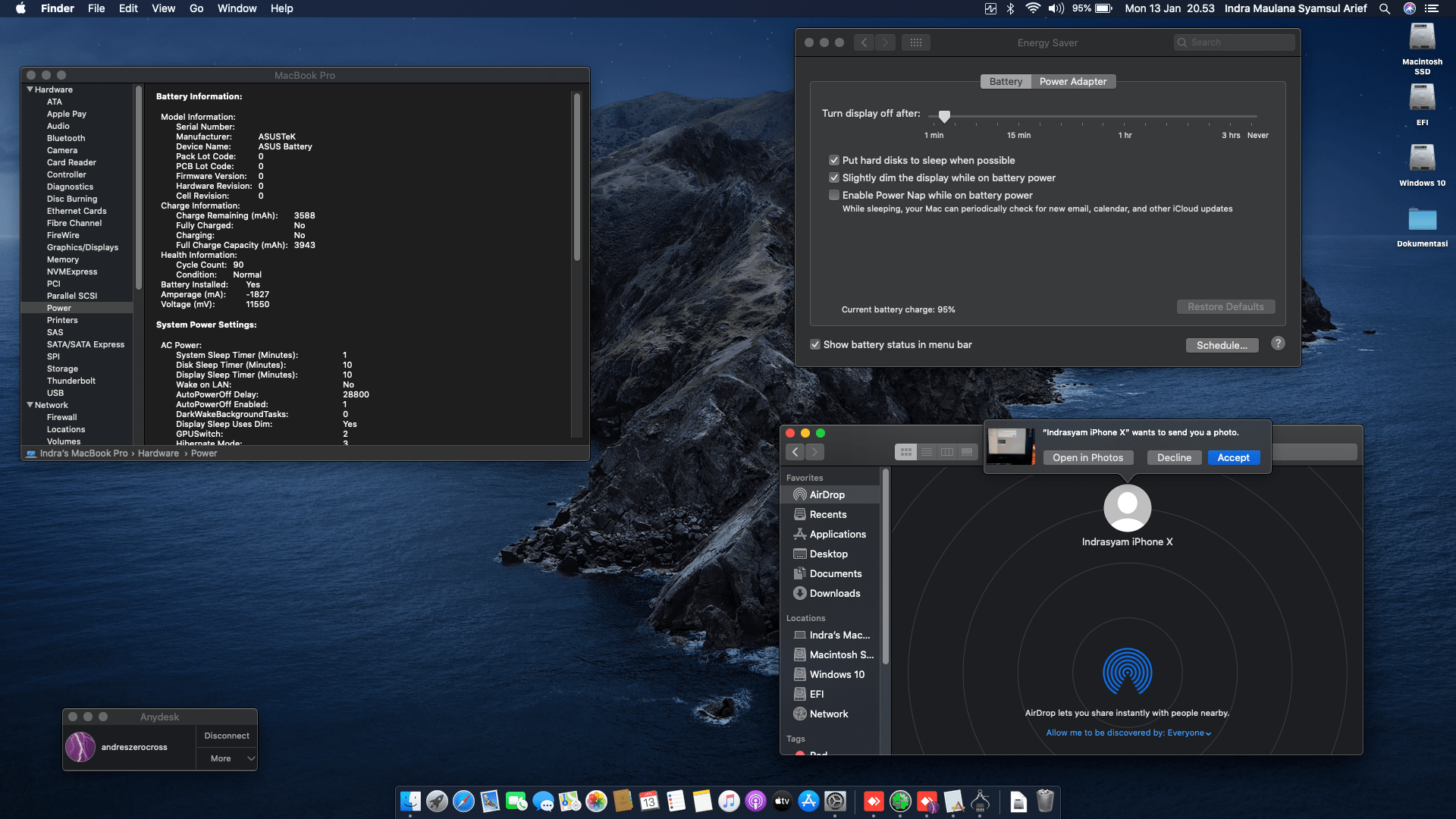This screenshot has width=1456, height=819.
Task: Open the Go menu in menu bar
Action: (196, 8)
